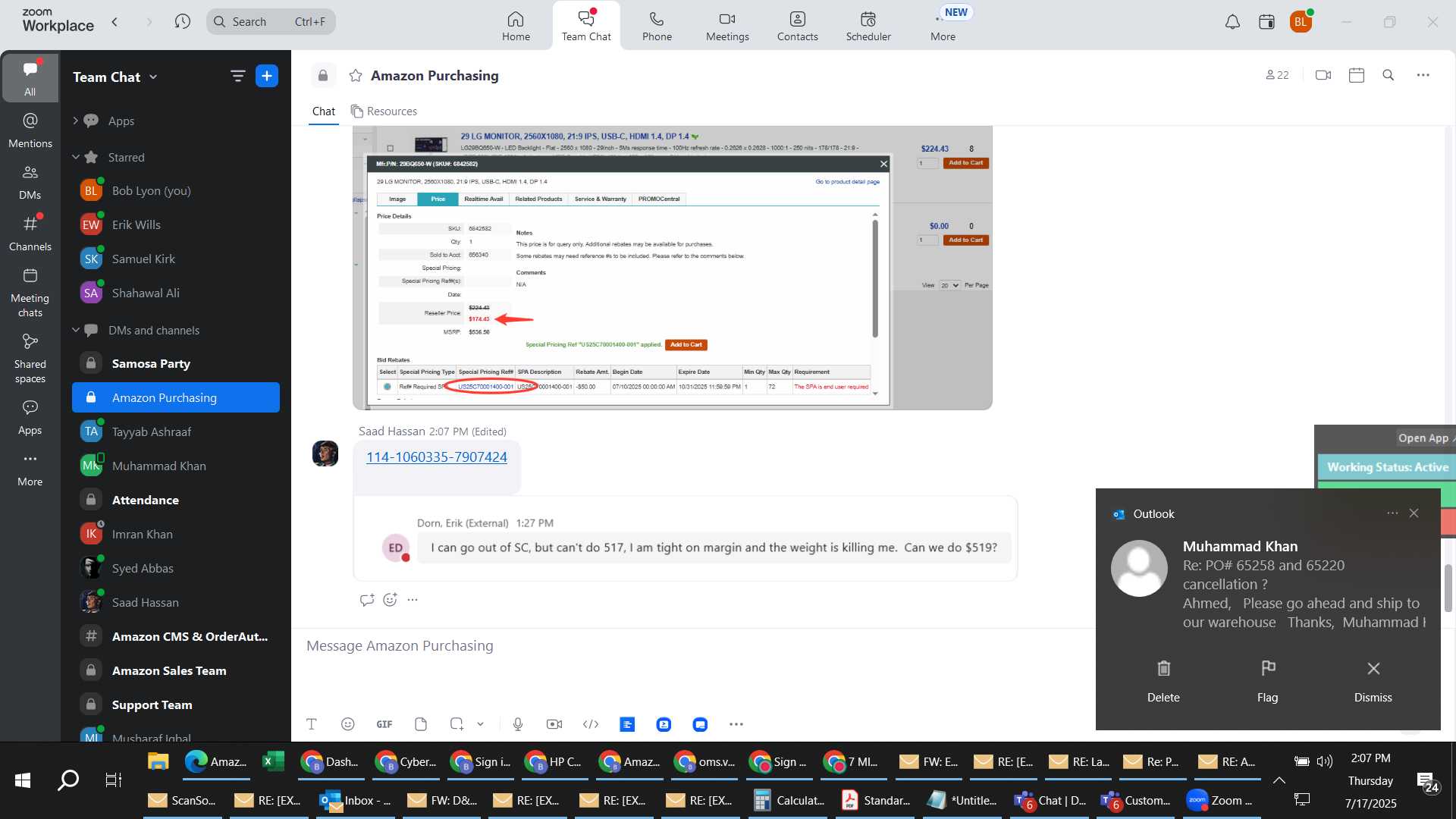This screenshot has width=1456, height=819.
Task: Open the screenshot dropdown arrow
Action: coord(480,724)
